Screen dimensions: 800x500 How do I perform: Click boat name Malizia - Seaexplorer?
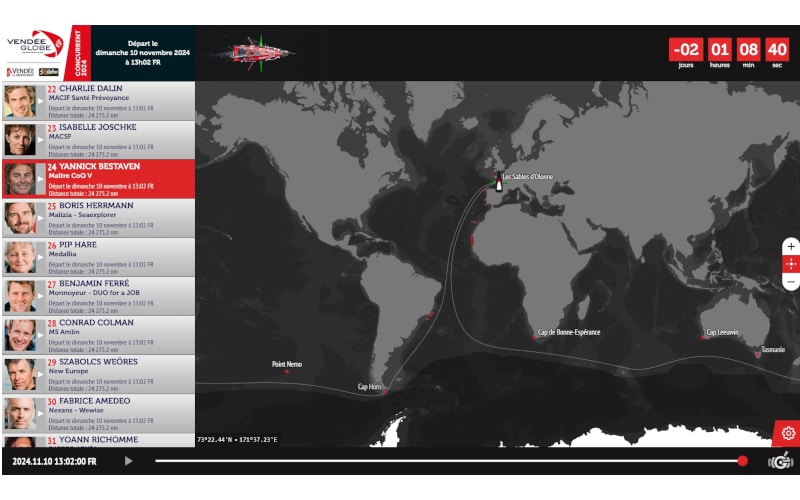point(82,215)
